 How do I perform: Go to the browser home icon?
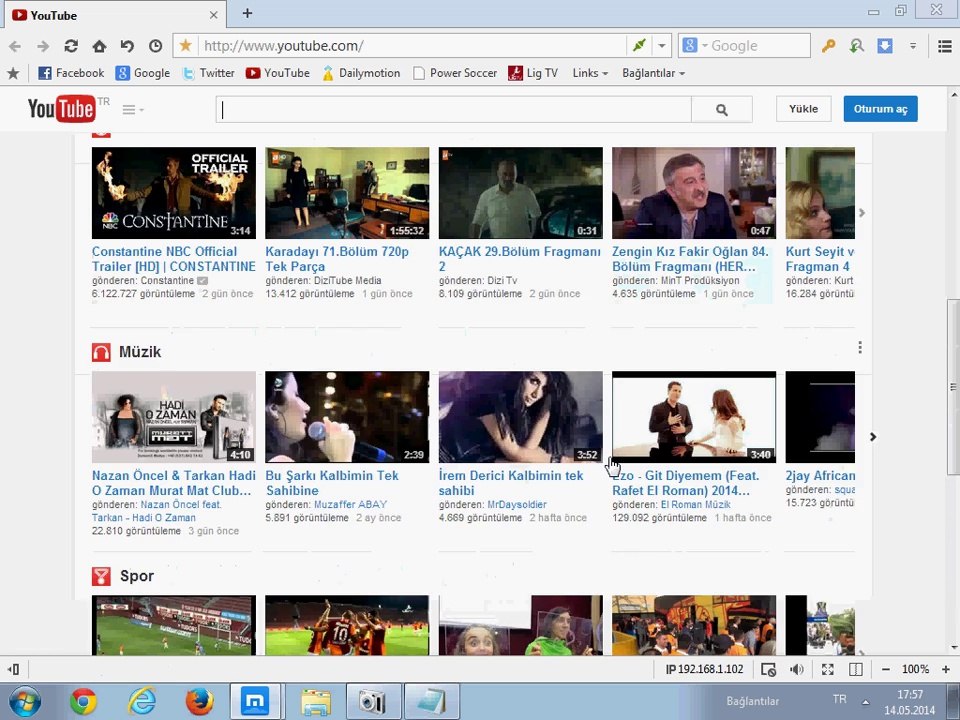pos(99,46)
